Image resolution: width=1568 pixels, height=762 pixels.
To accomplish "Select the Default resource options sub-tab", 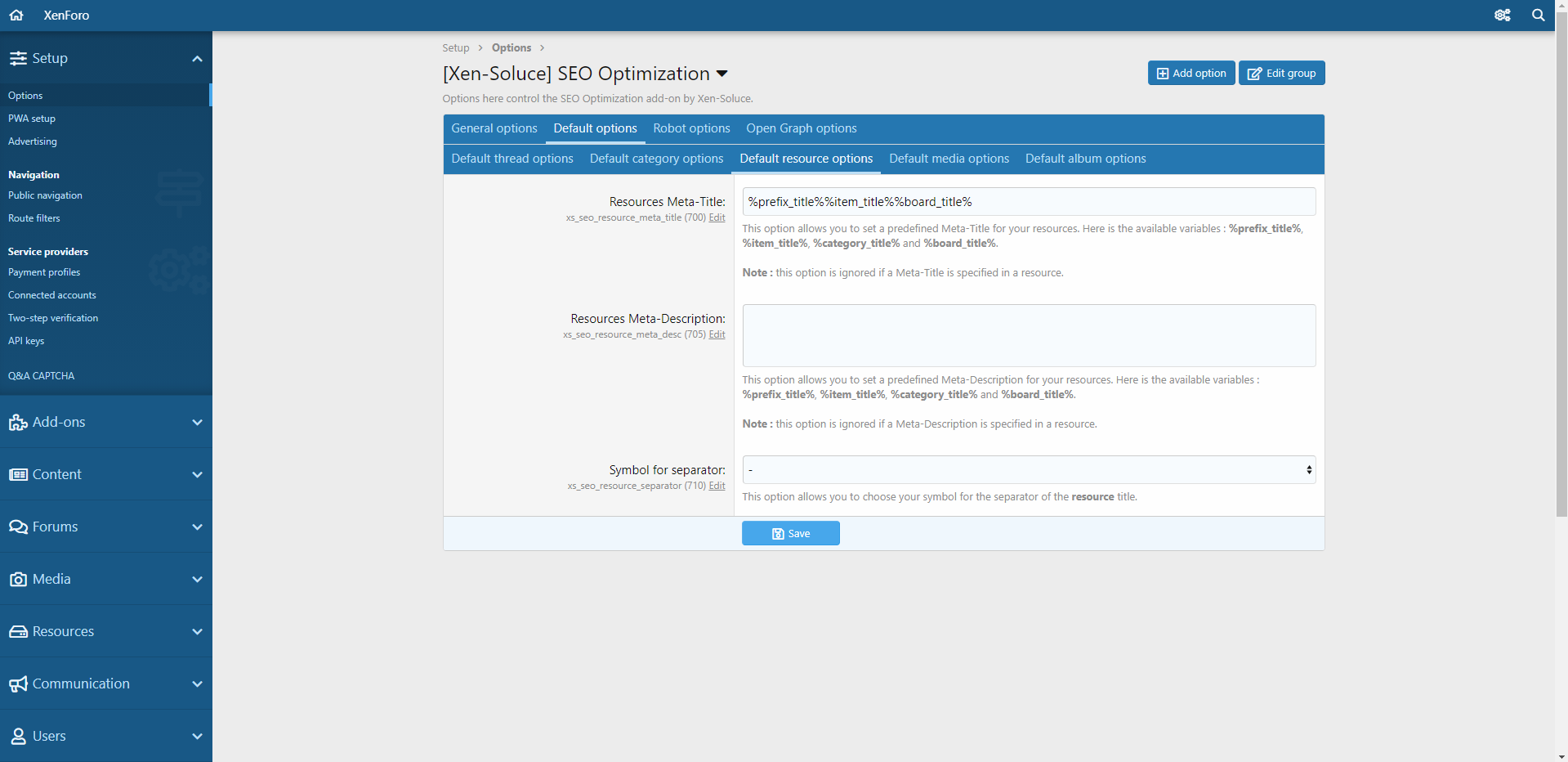I will [x=806, y=159].
